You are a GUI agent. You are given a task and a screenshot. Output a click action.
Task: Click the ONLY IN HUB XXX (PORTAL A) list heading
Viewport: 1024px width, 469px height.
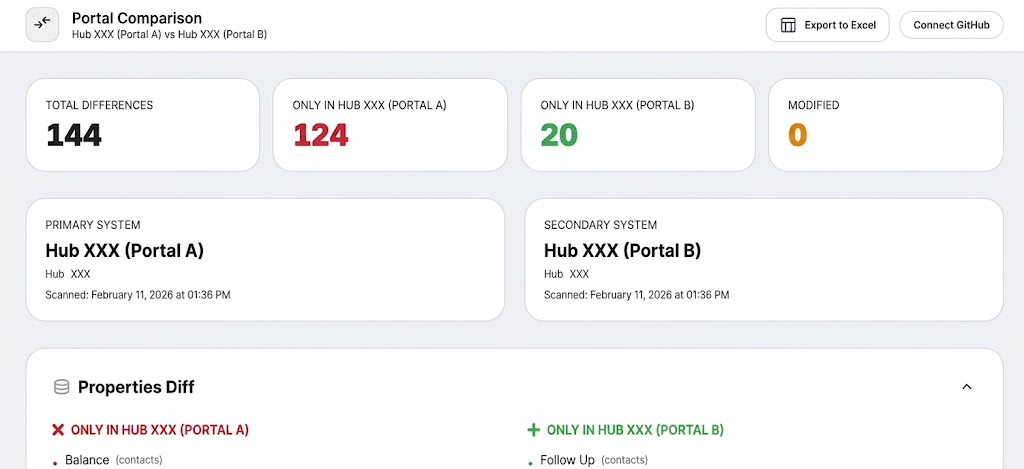coord(159,430)
